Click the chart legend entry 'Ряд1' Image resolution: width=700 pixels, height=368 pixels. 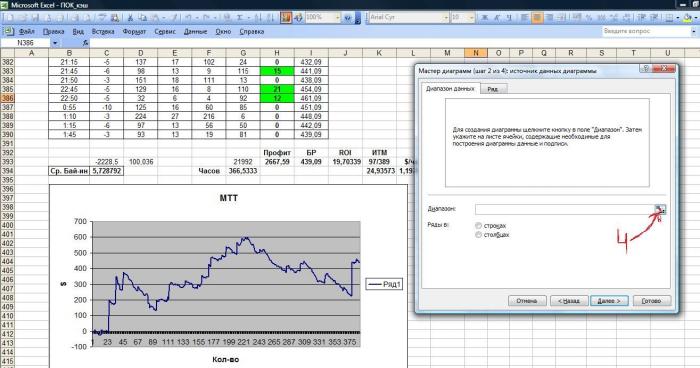point(384,284)
